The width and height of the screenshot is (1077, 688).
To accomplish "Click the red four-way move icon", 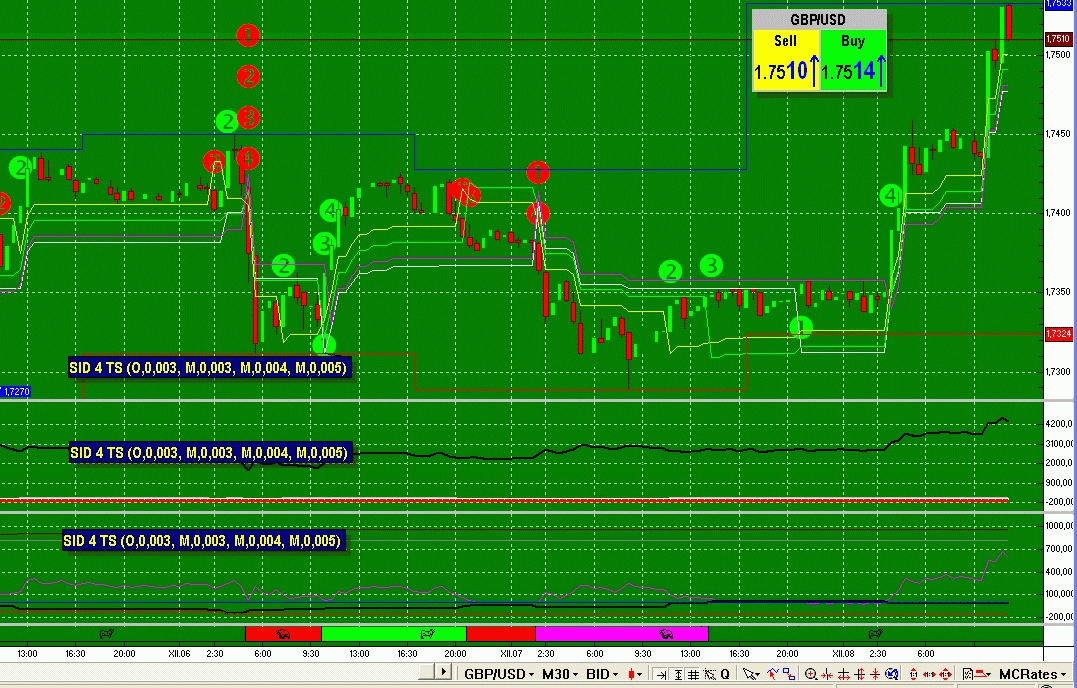I will tap(945, 674).
